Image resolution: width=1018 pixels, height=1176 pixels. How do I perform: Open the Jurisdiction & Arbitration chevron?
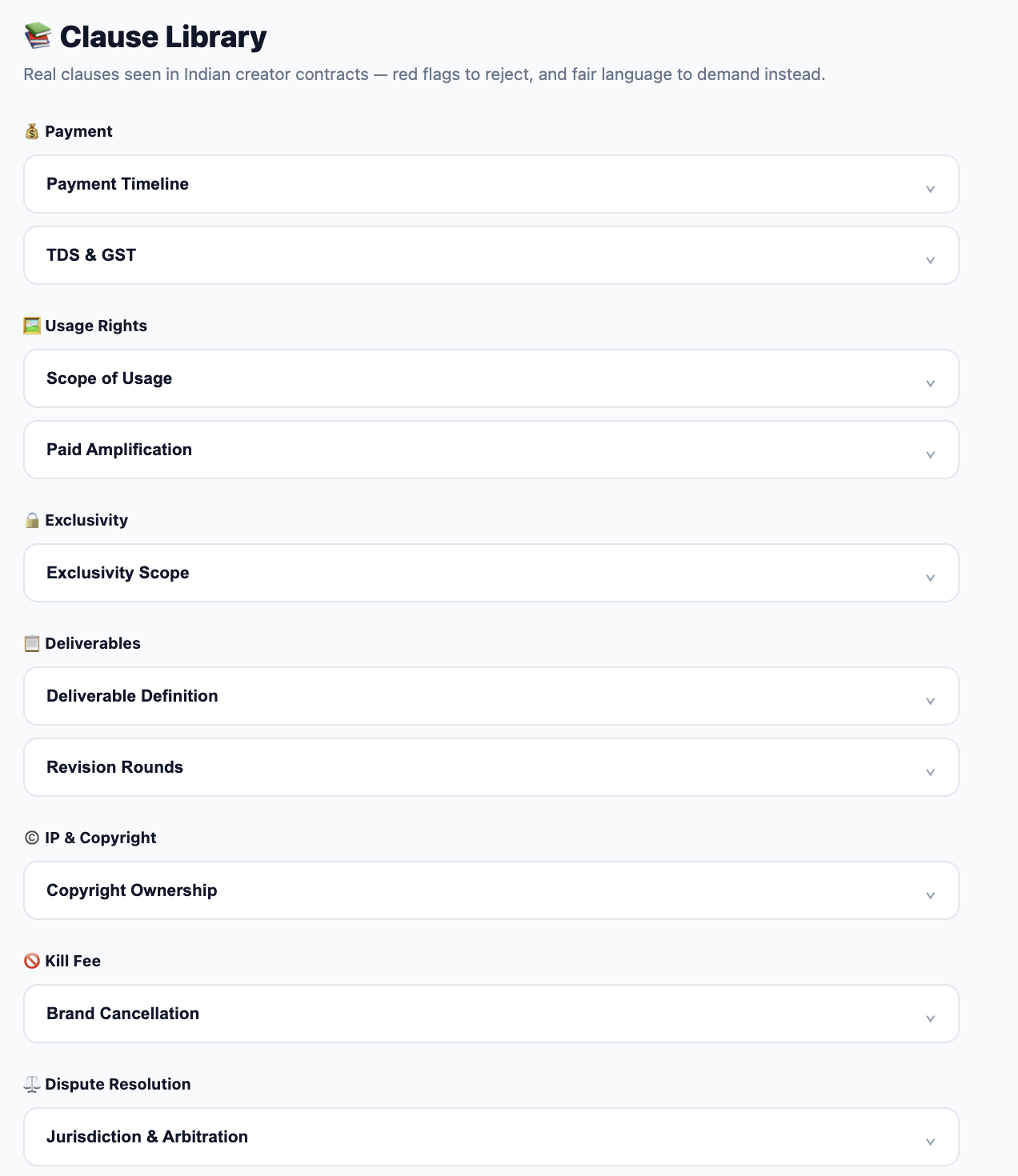point(929,1142)
